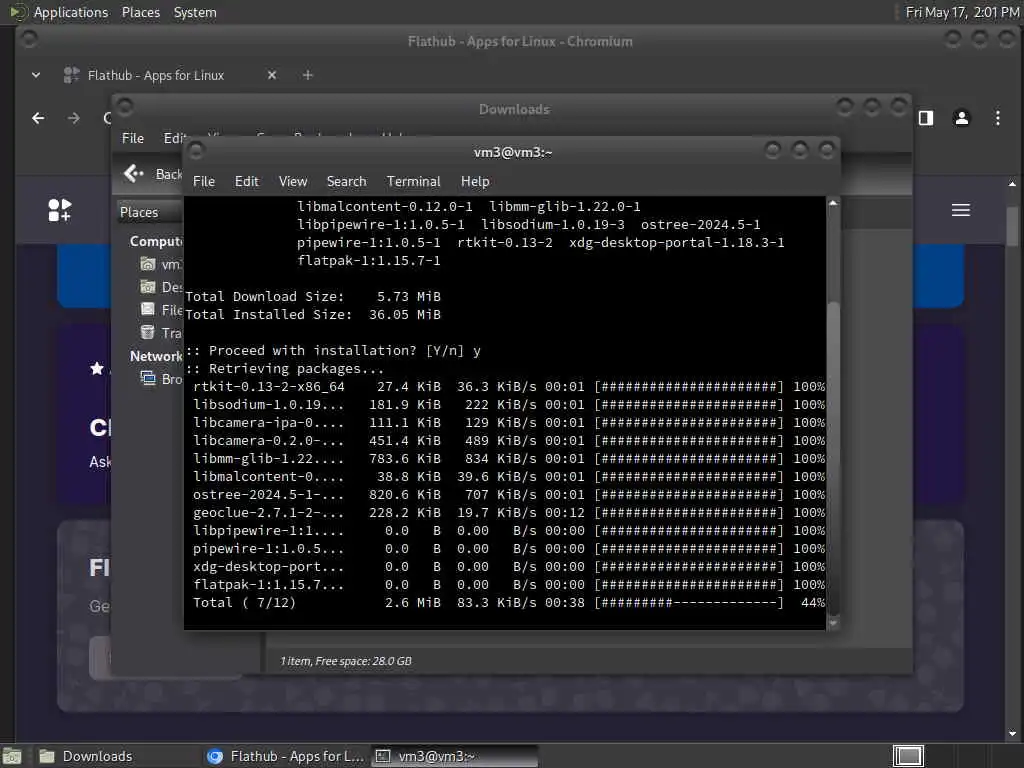Image resolution: width=1024 pixels, height=768 pixels.
Task: Click '1 item, Free space: 28.0 GB' status
Action: (x=346, y=661)
